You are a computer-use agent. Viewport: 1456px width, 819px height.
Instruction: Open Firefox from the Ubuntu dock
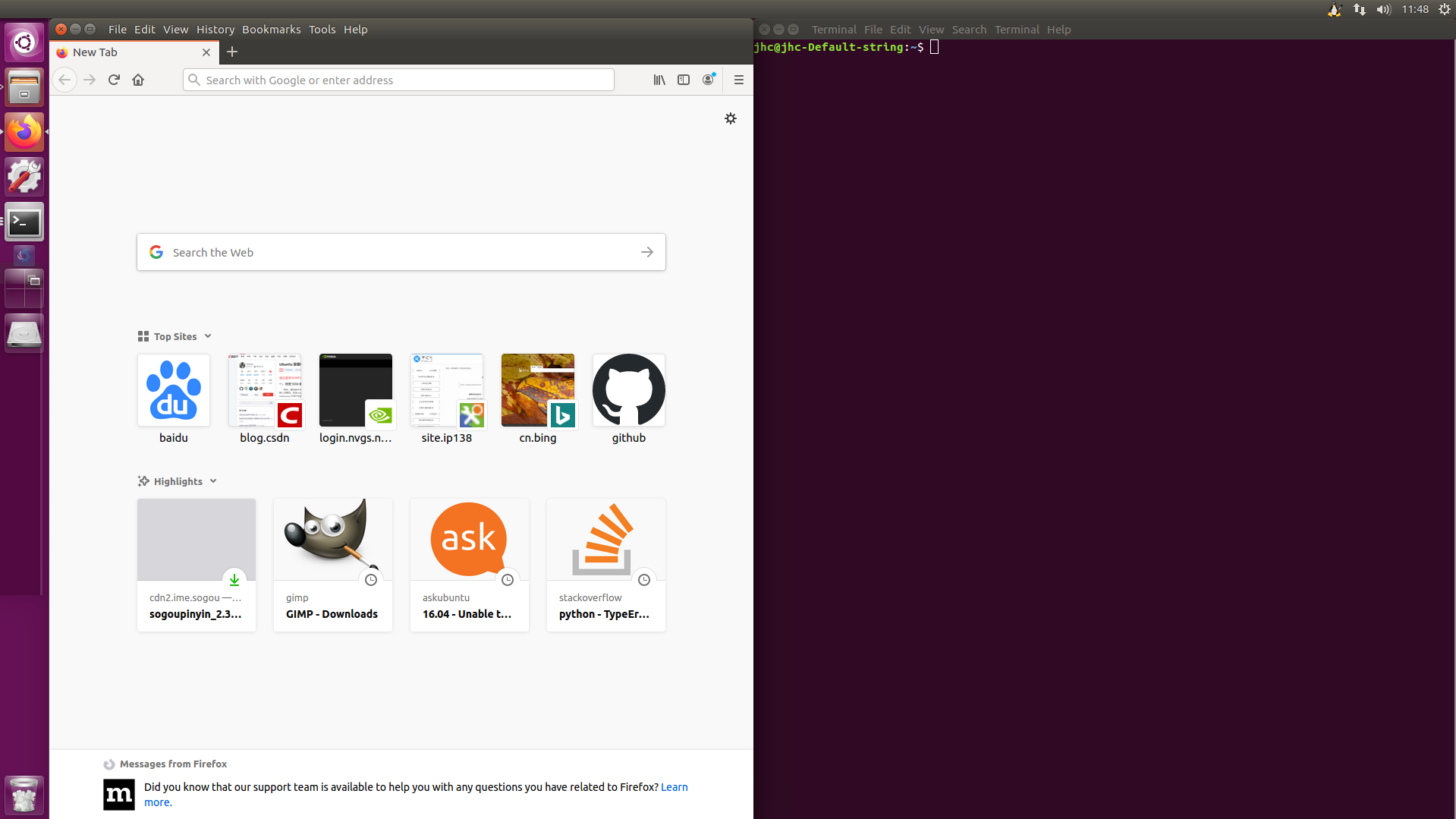[24, 131]
